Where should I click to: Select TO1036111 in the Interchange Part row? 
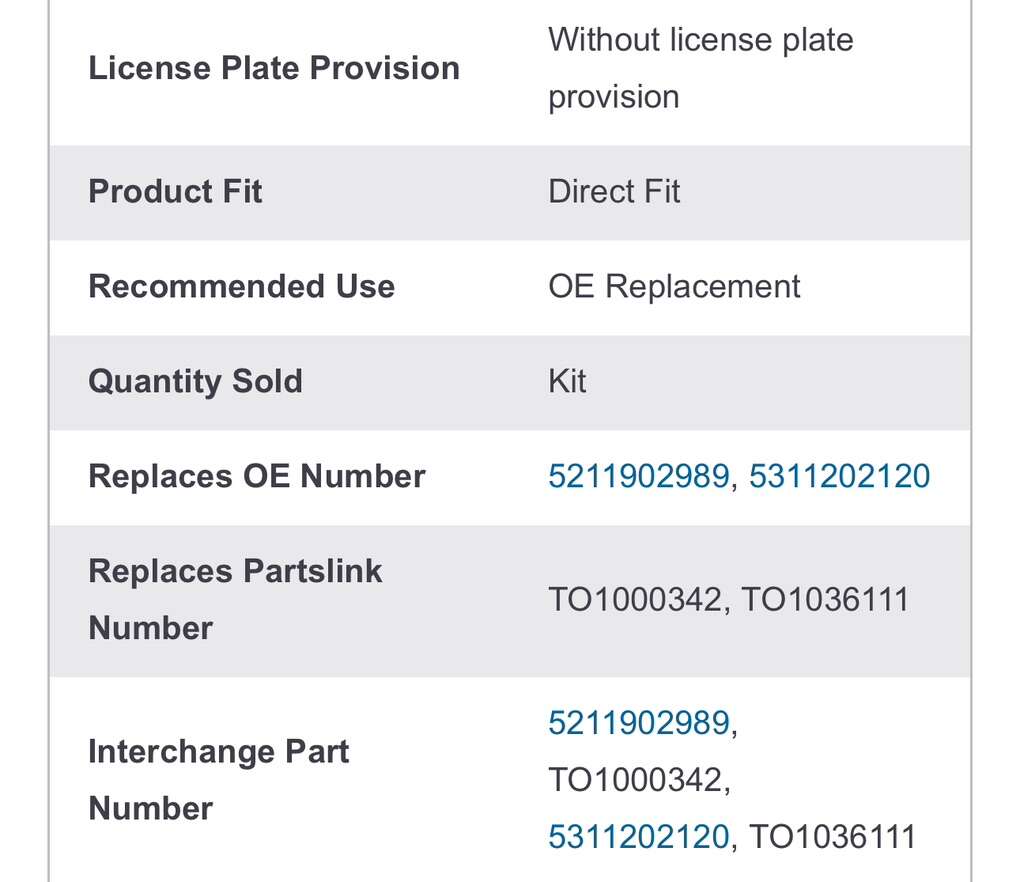[x=832, y=836]
